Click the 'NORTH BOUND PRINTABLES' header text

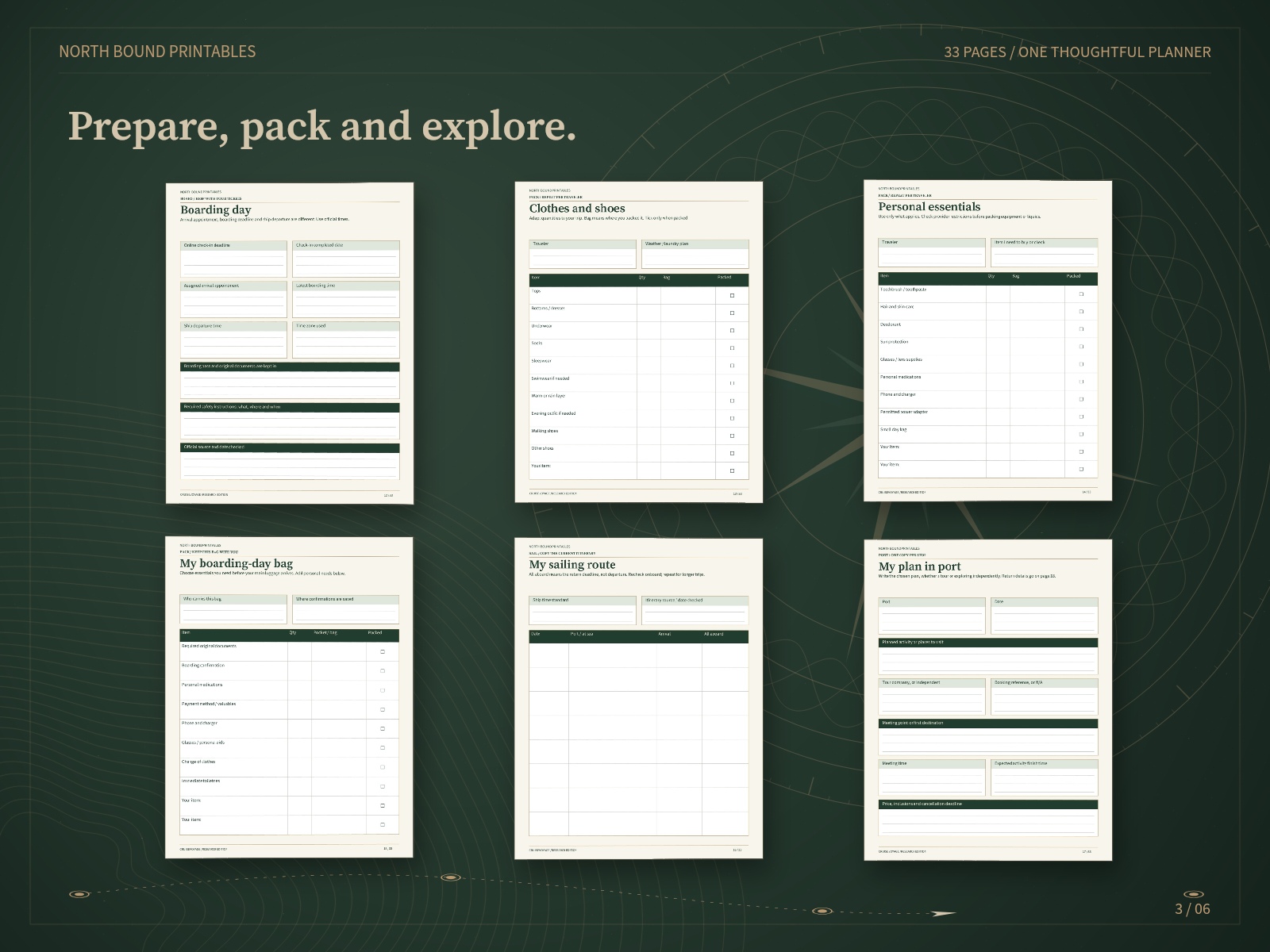(x=157, y=52)
